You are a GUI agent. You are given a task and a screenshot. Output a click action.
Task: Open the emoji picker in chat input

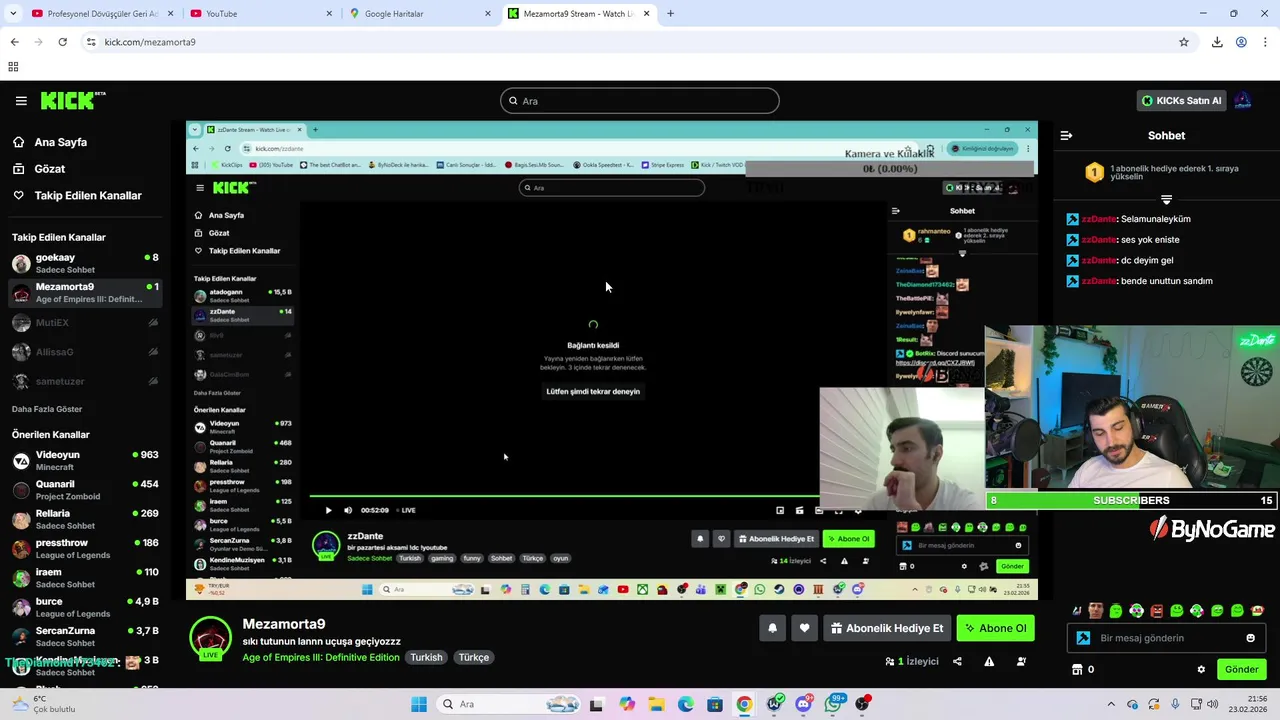coord(1250,638)
